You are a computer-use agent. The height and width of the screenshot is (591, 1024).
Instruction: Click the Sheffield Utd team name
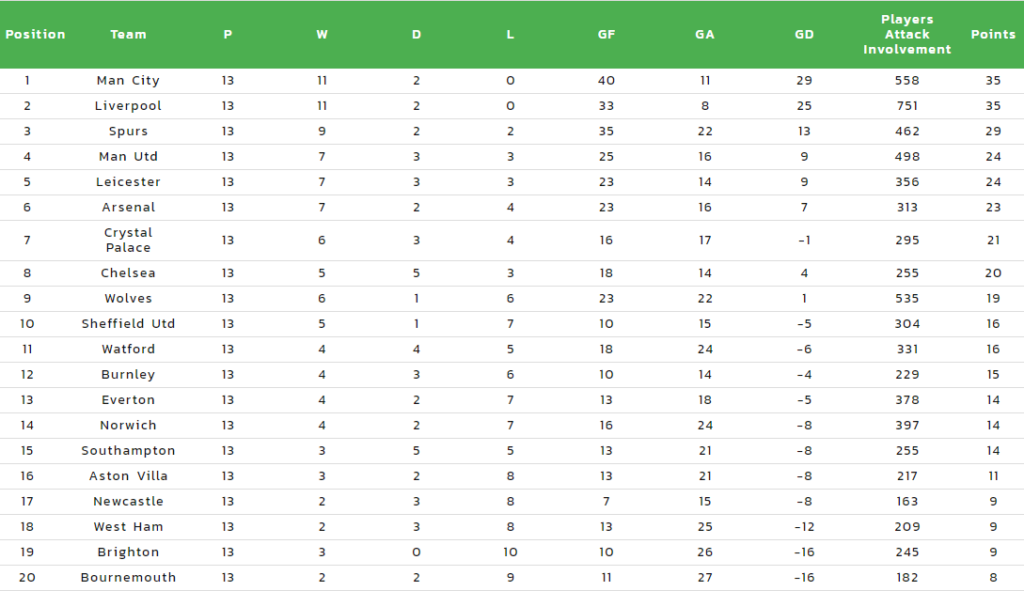(128, 324)
